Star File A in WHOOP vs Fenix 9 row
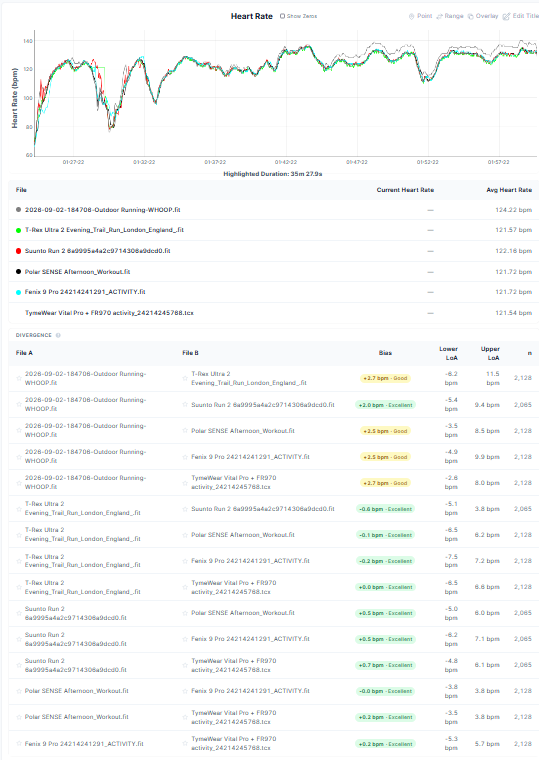 click(19, 457)
